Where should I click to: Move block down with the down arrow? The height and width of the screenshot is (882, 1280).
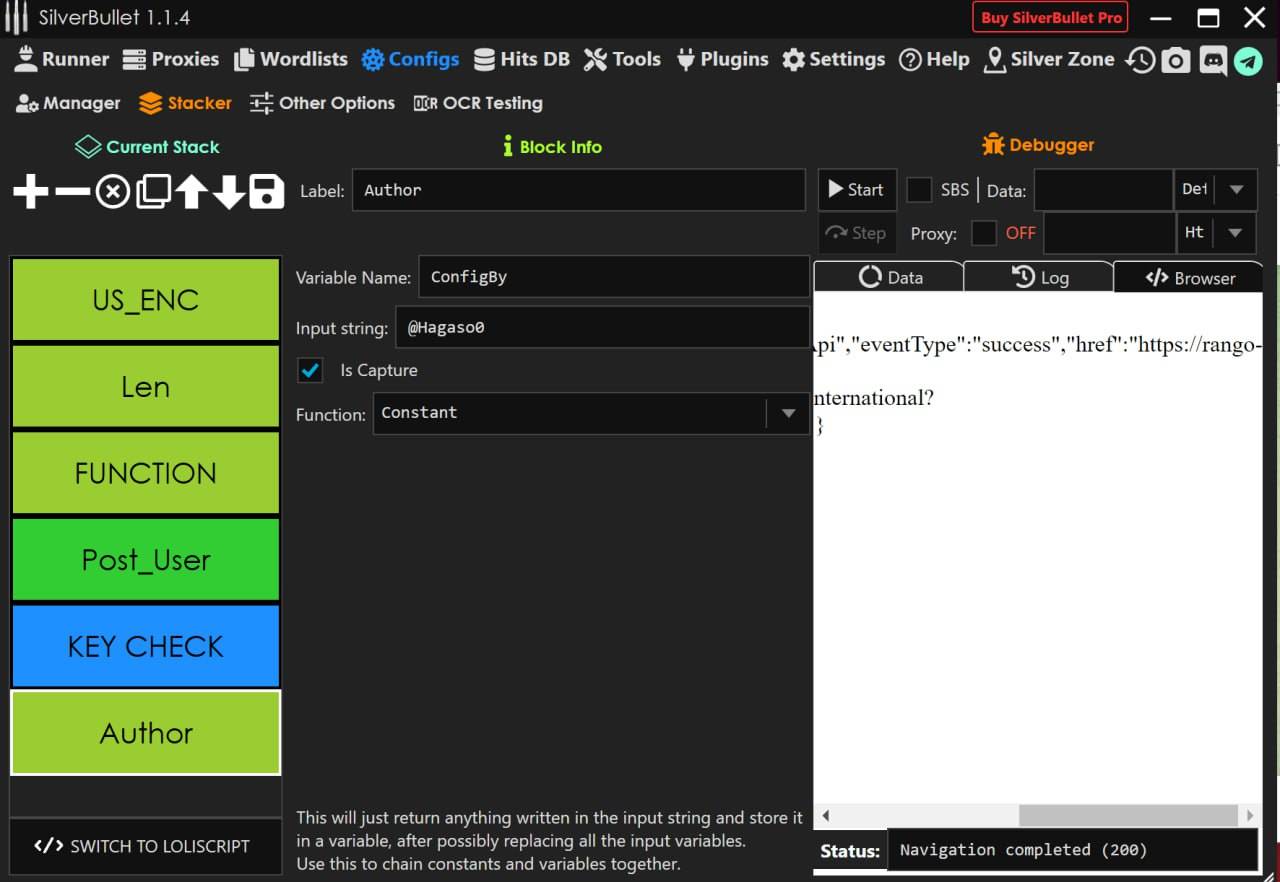tap(229, 191)
